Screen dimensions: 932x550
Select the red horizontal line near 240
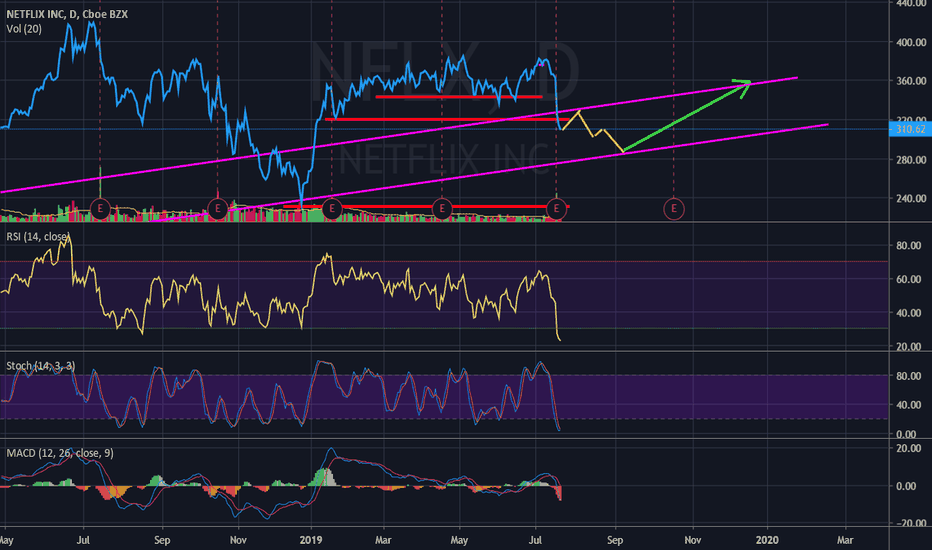pyautogui.click(x=426, y=206)
